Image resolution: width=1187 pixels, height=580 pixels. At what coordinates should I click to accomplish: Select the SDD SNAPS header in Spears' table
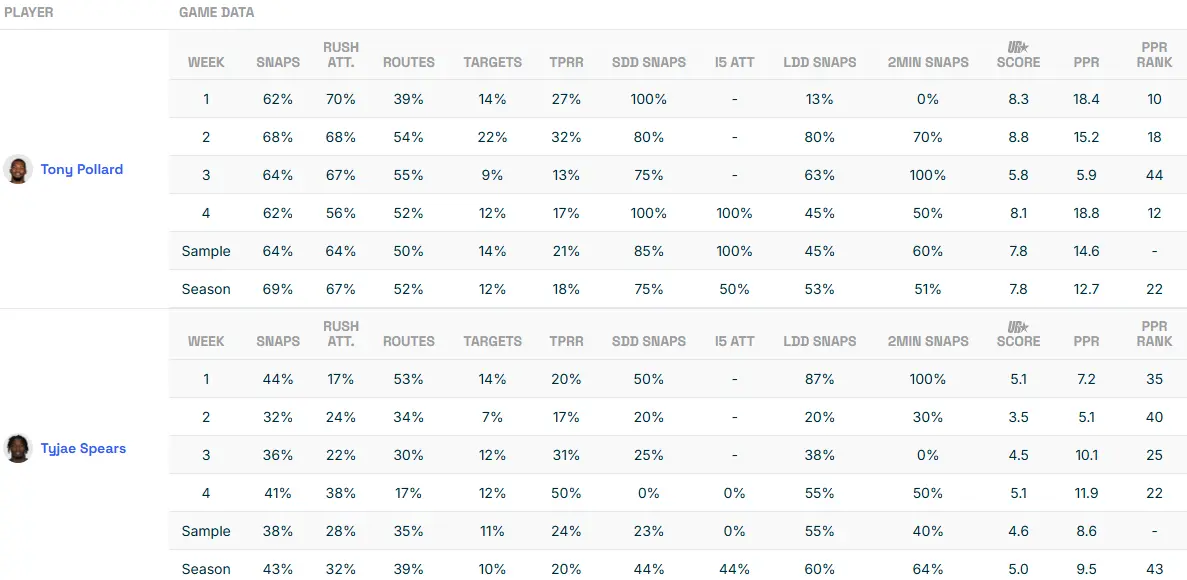(649, 341)
